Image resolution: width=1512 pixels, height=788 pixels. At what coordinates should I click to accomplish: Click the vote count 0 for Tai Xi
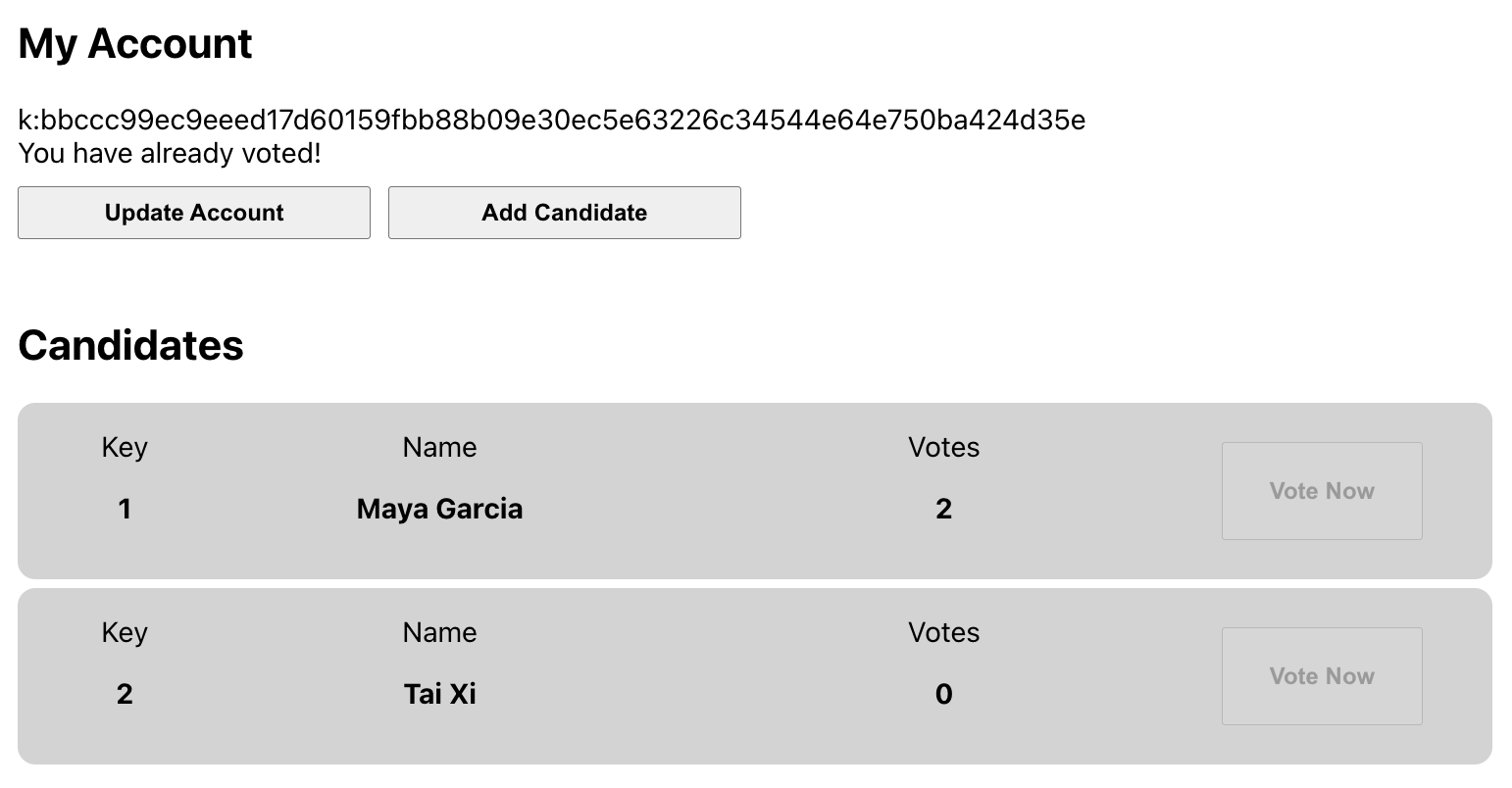(943, 693)
